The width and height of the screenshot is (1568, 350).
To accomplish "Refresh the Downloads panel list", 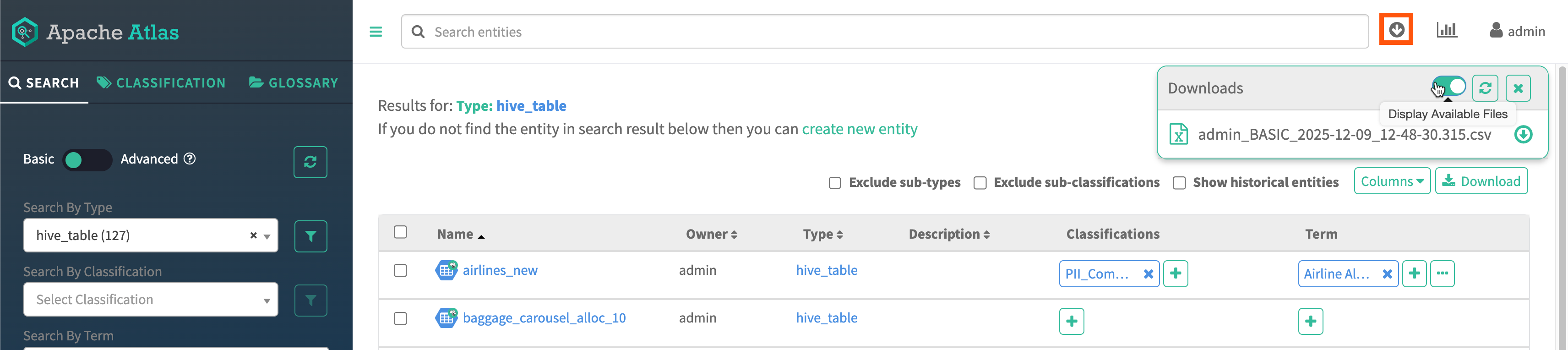I will click(x=1485, y=88).
